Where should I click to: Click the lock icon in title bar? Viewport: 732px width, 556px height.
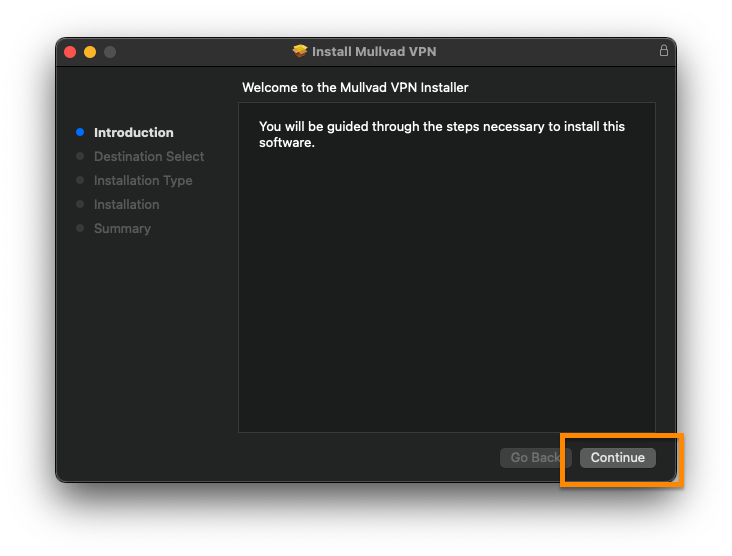coord(663,51)
